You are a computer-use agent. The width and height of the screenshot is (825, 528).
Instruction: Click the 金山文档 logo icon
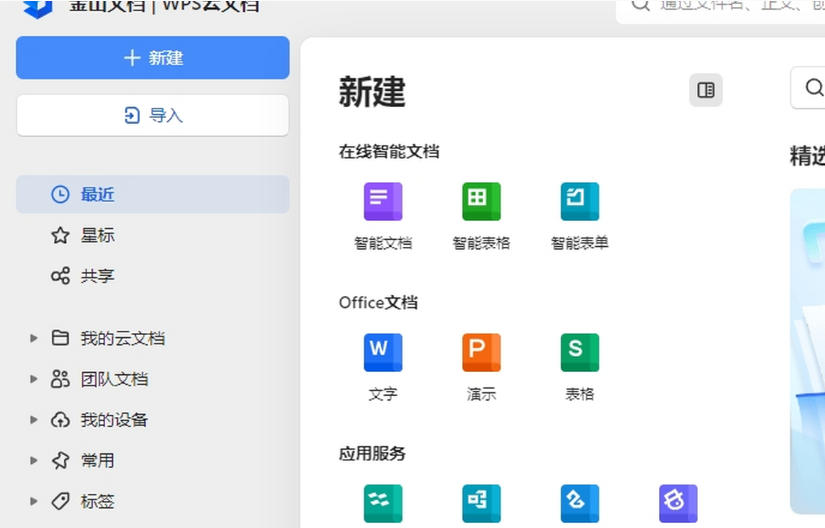coord(38,7)
